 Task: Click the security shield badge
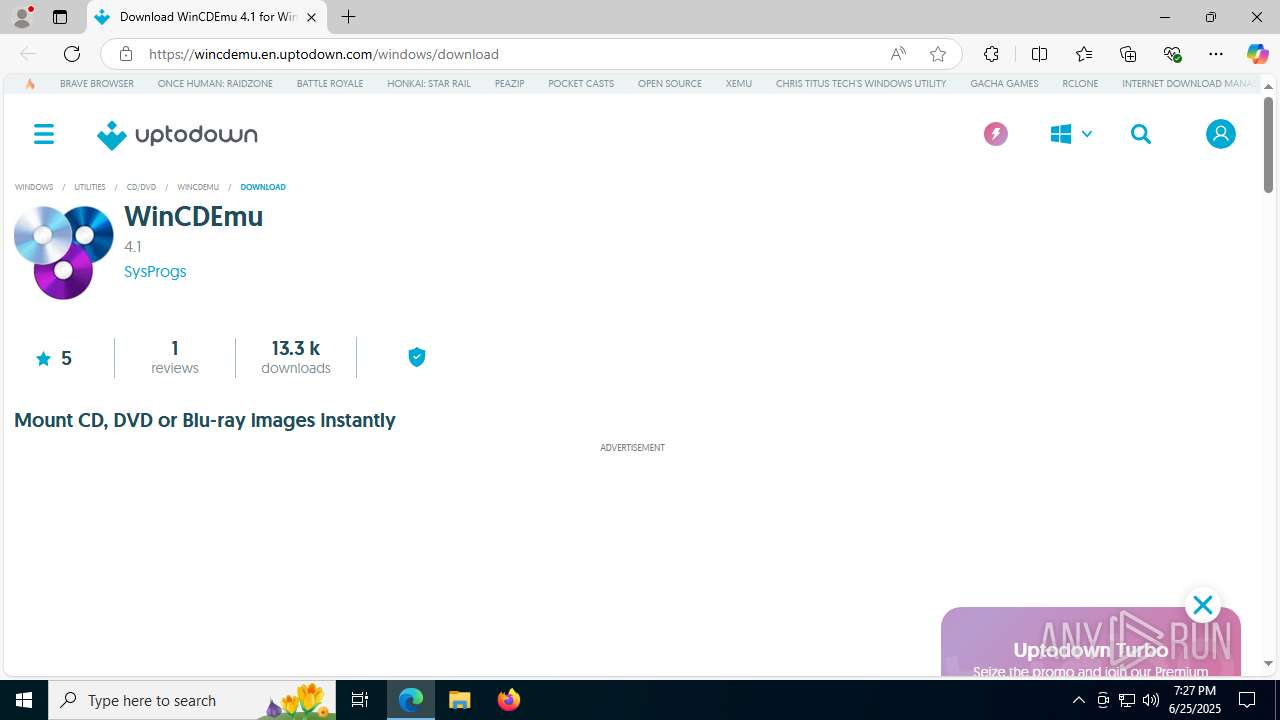pyautogui.click(x=417, y=357)
